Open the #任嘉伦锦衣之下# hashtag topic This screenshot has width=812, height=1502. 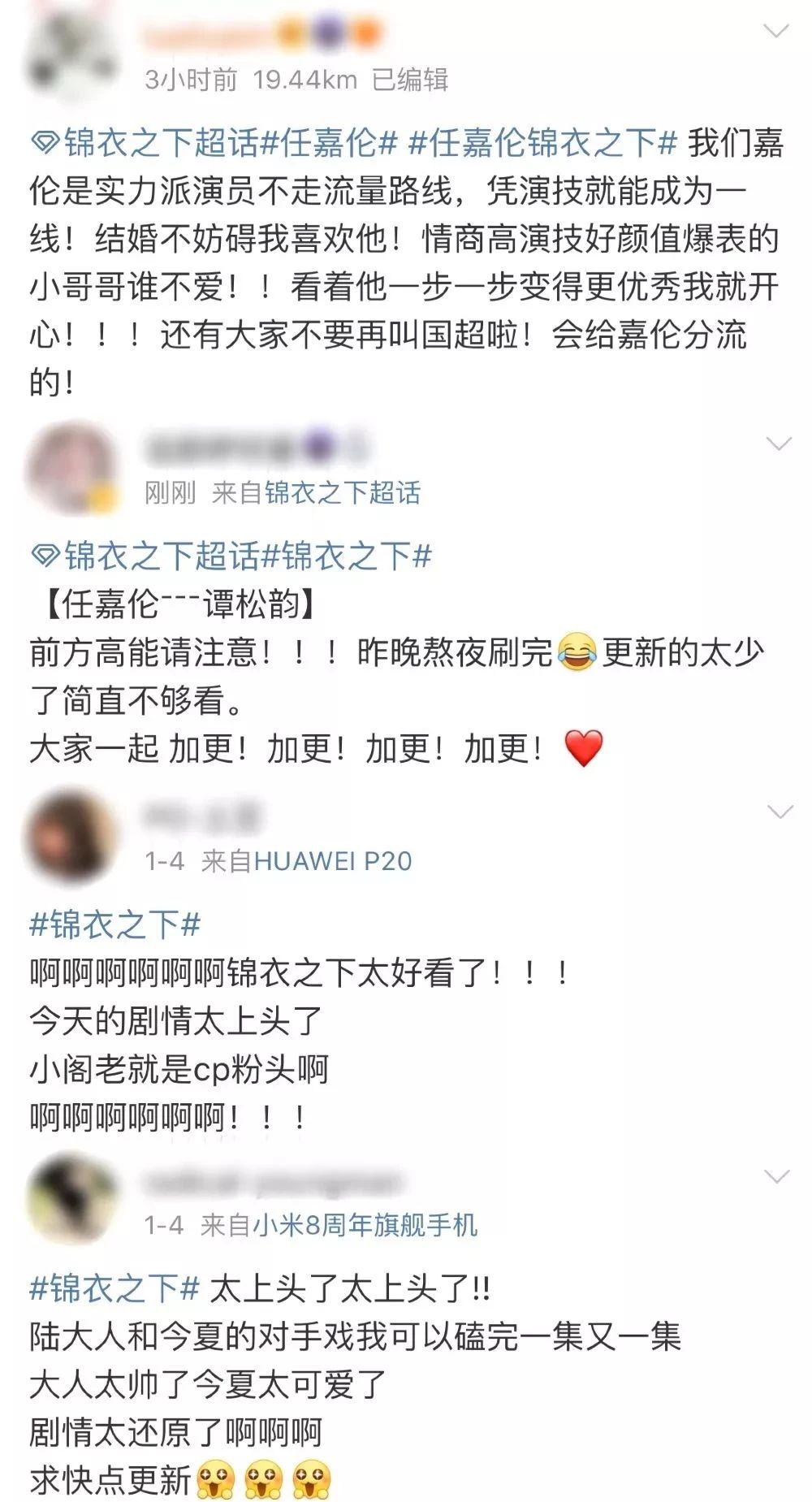[542, 143]
